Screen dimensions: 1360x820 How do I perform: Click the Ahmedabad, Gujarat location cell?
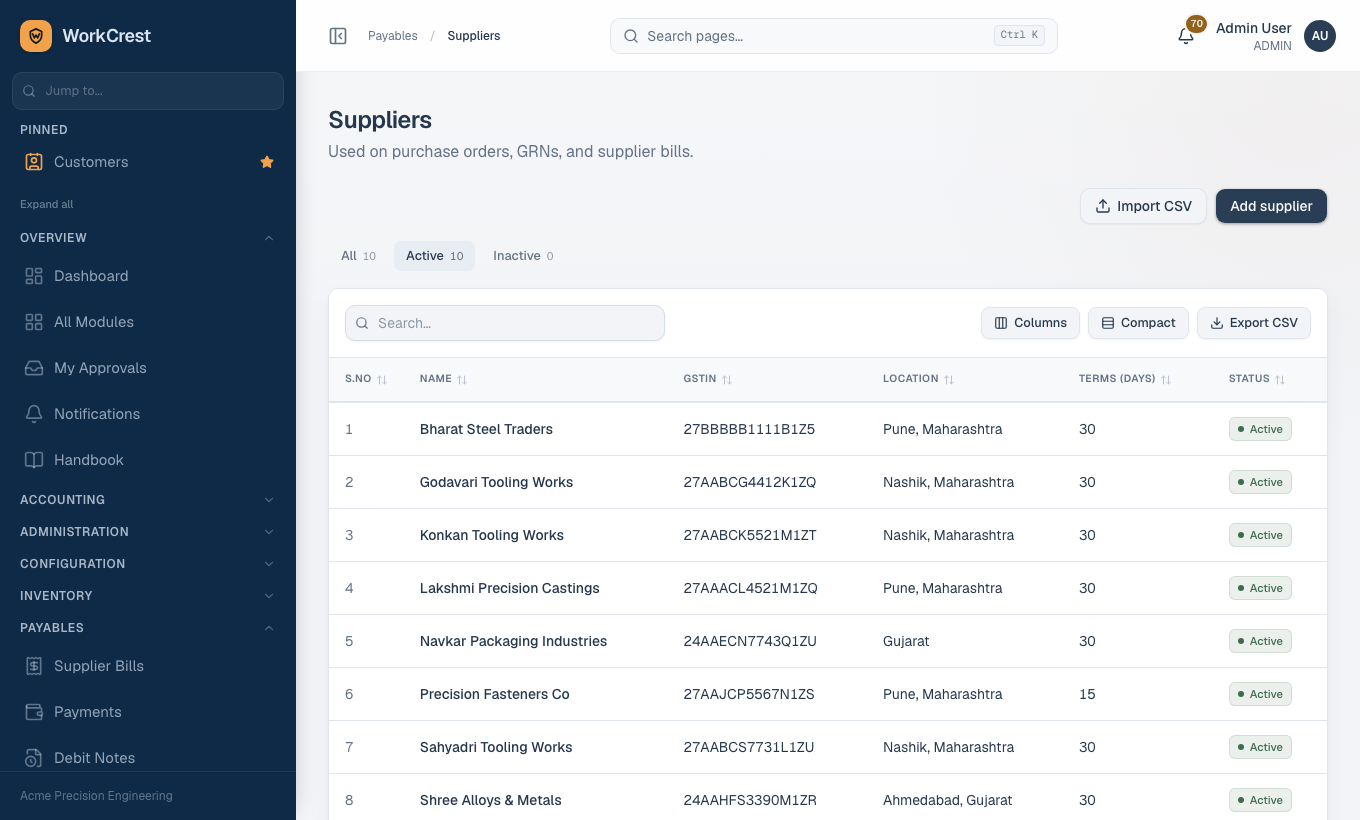(x=948, y=800)
